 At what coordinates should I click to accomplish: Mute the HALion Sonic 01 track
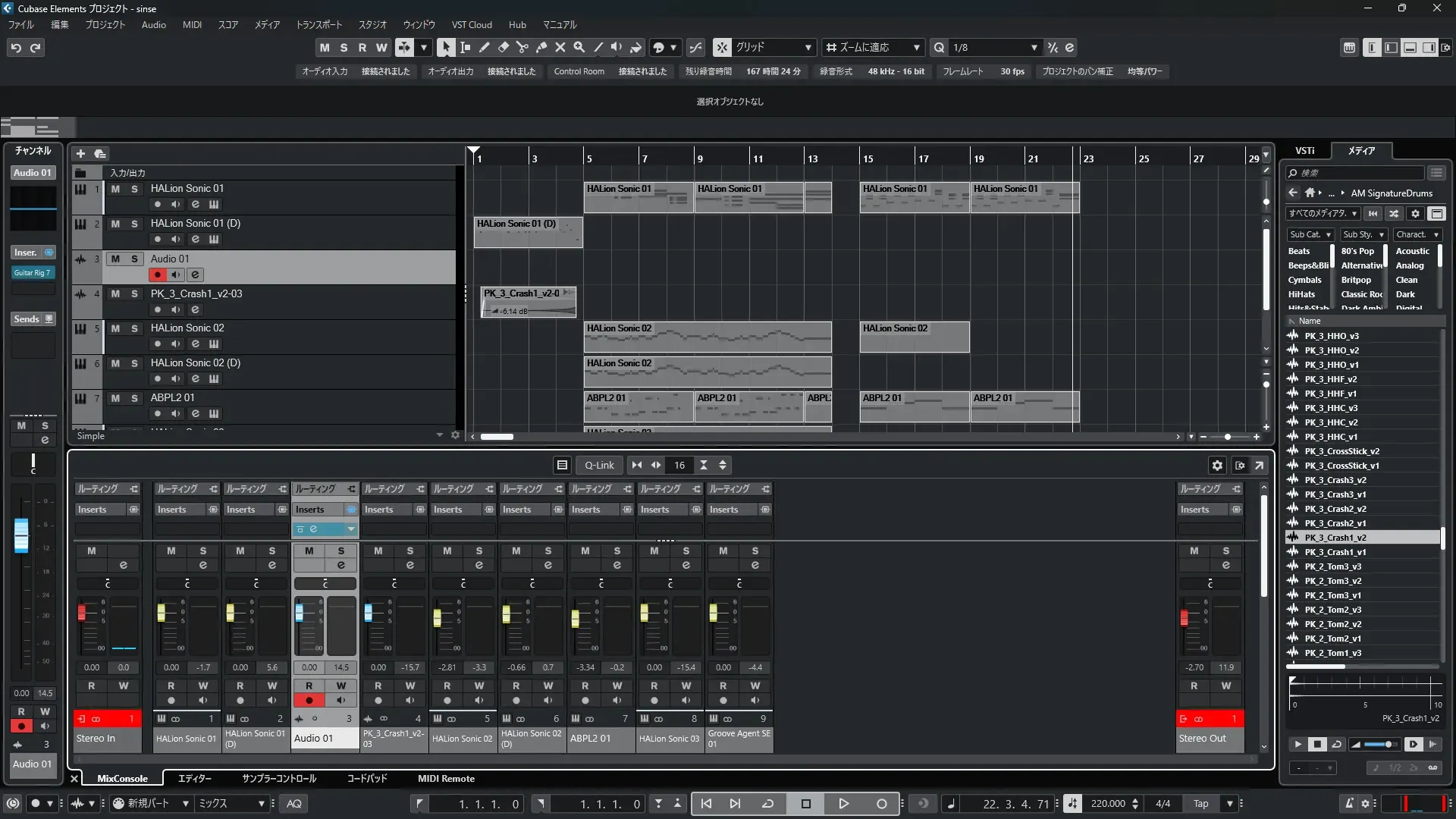[115, 189]
